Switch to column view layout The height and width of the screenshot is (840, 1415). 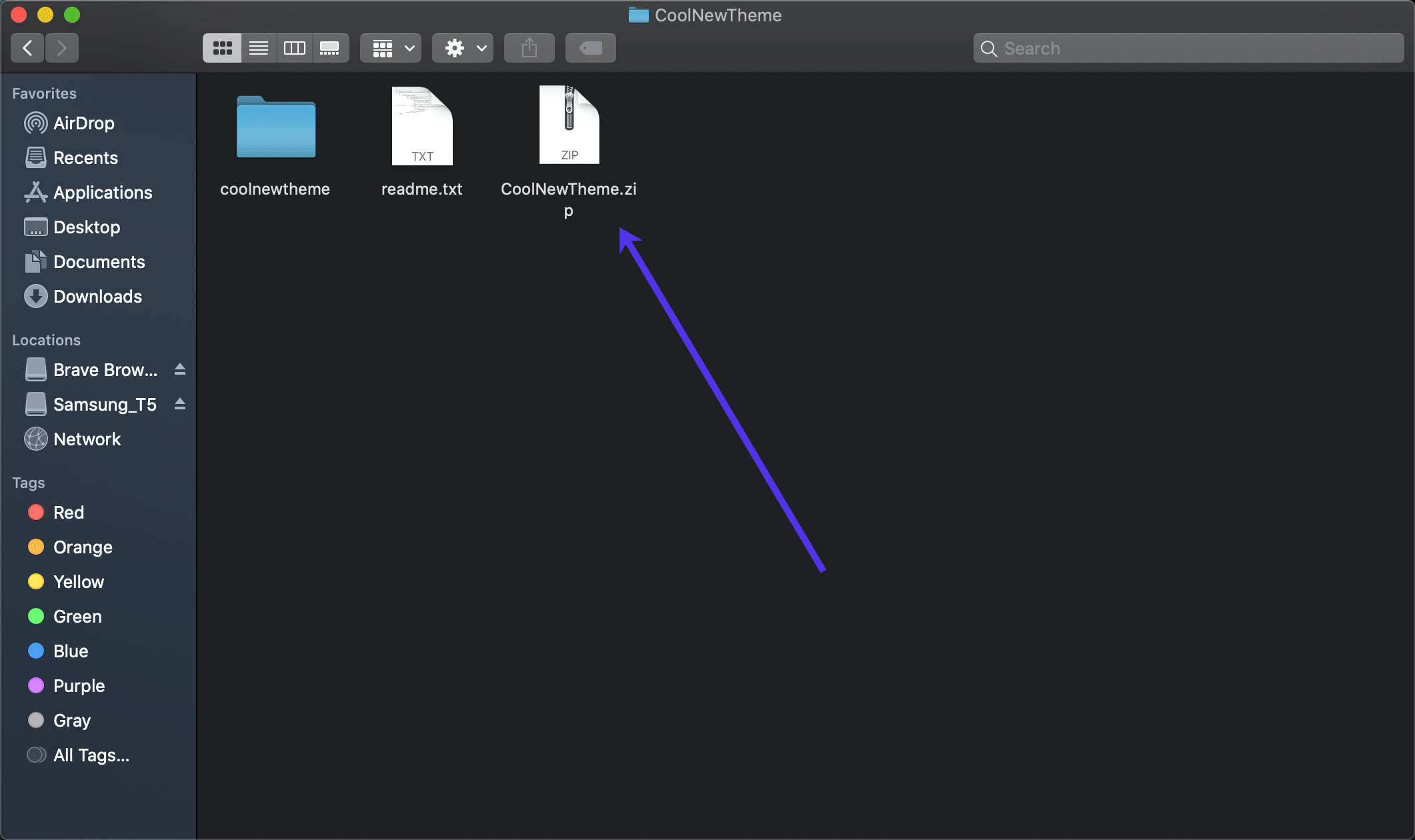coord(294,47)
